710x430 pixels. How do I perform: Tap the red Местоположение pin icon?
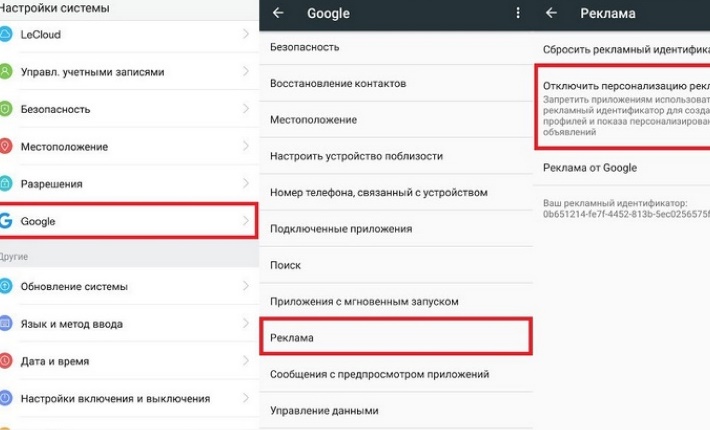click(5, 146)
